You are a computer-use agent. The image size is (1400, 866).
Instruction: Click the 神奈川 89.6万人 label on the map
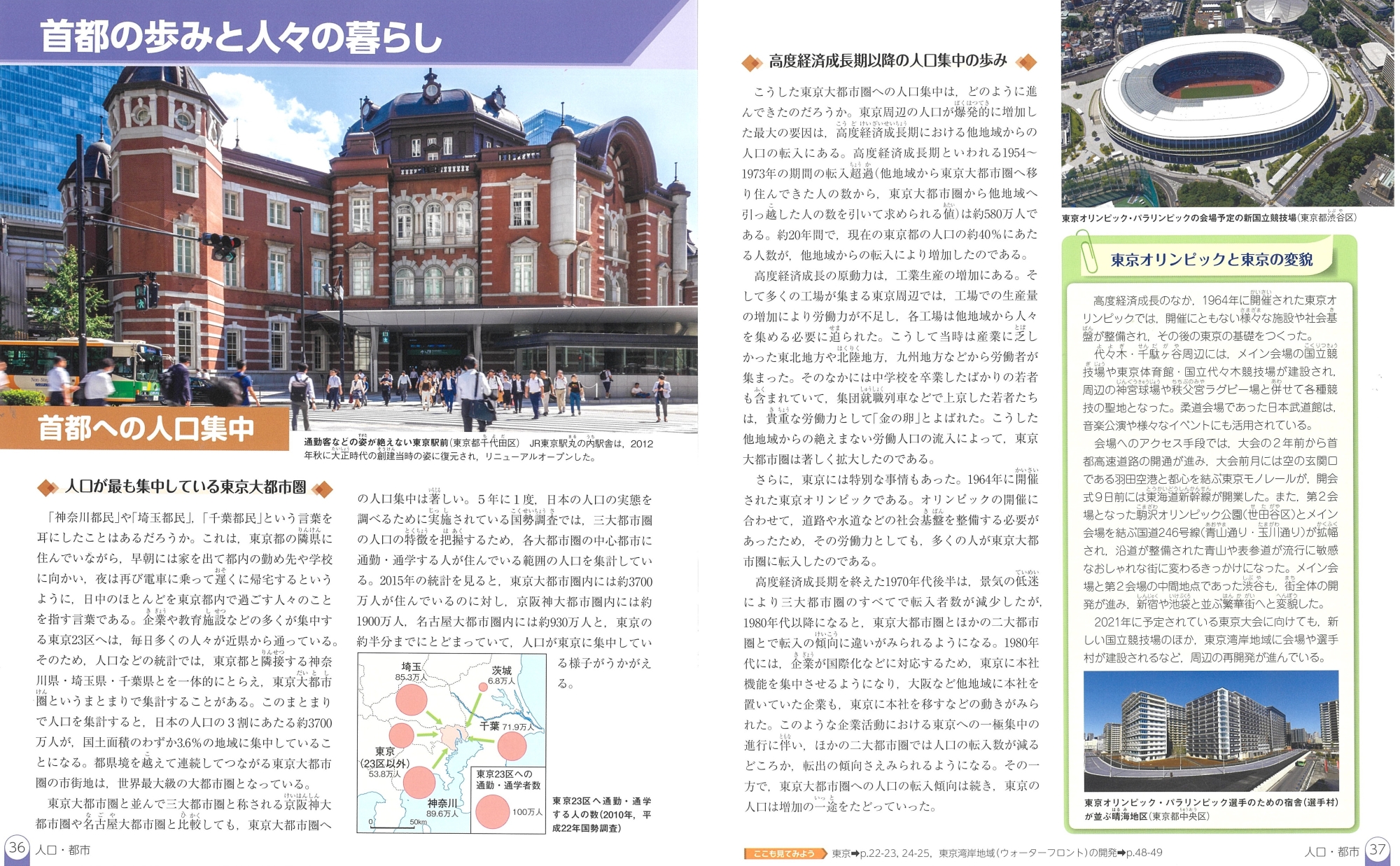tap(442, 809)
